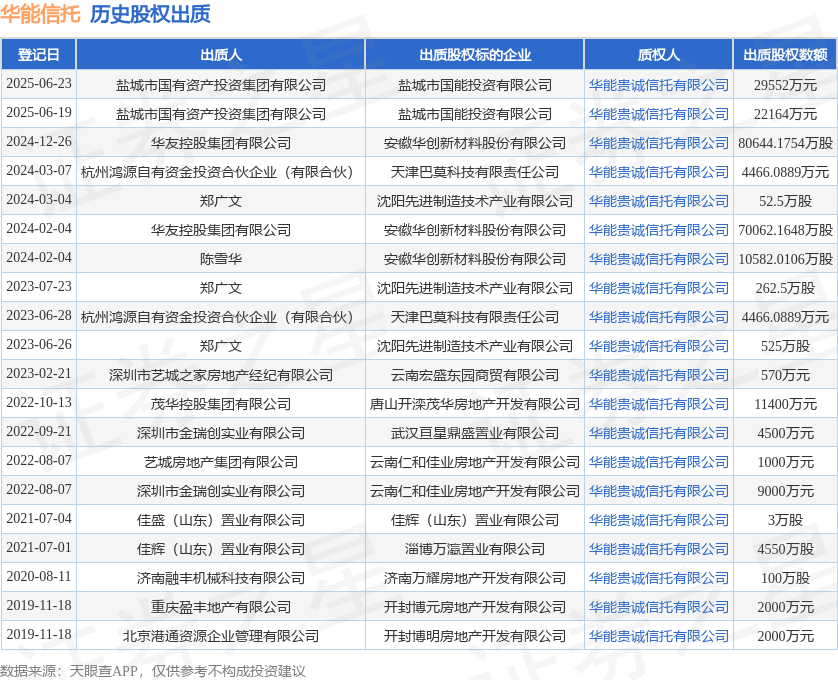The width and height of the screenshot is (838, 680).
Task: Select pledgor 济南融丰机械科技有限公司
Action: pos(221,578)
